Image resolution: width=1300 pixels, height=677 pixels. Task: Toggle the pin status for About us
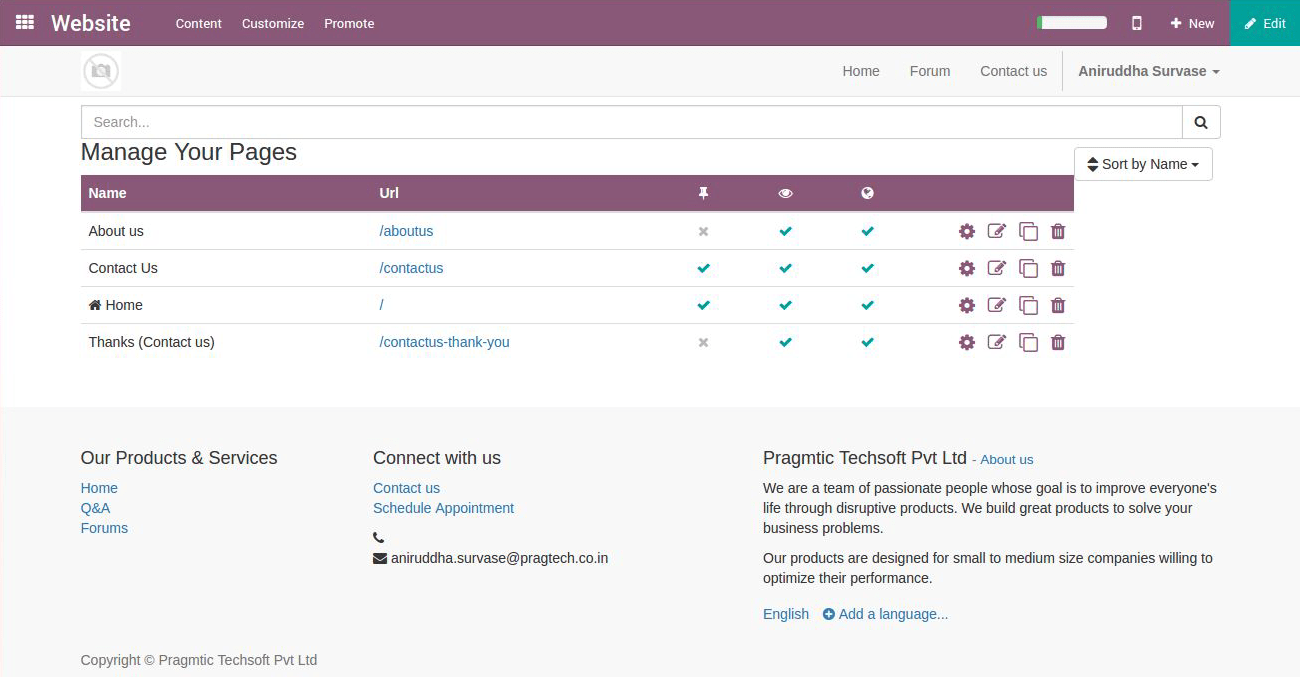pos(703,231)
